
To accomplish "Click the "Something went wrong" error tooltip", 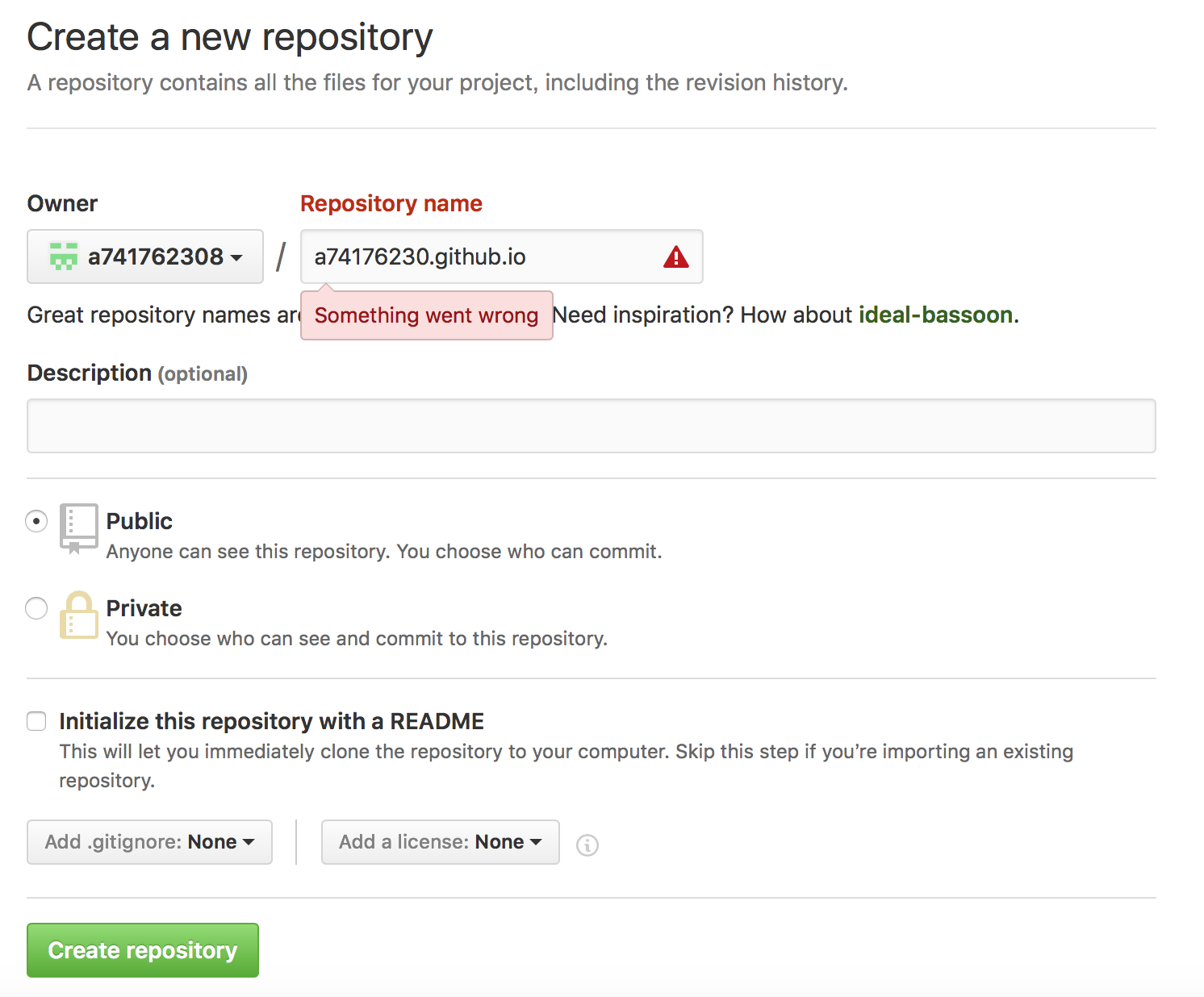I will tap(426, 315).
